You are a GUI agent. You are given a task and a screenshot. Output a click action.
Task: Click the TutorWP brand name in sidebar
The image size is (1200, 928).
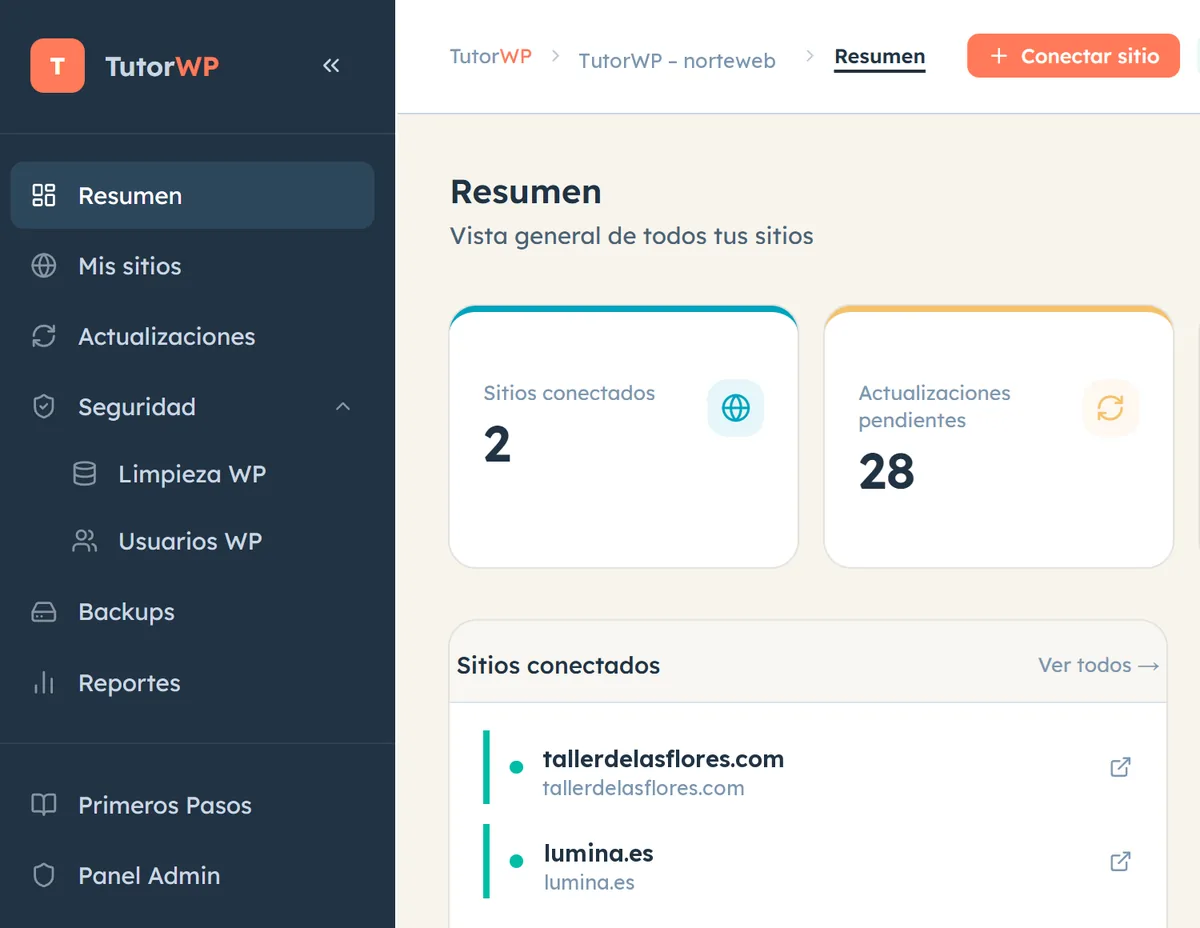162,66
